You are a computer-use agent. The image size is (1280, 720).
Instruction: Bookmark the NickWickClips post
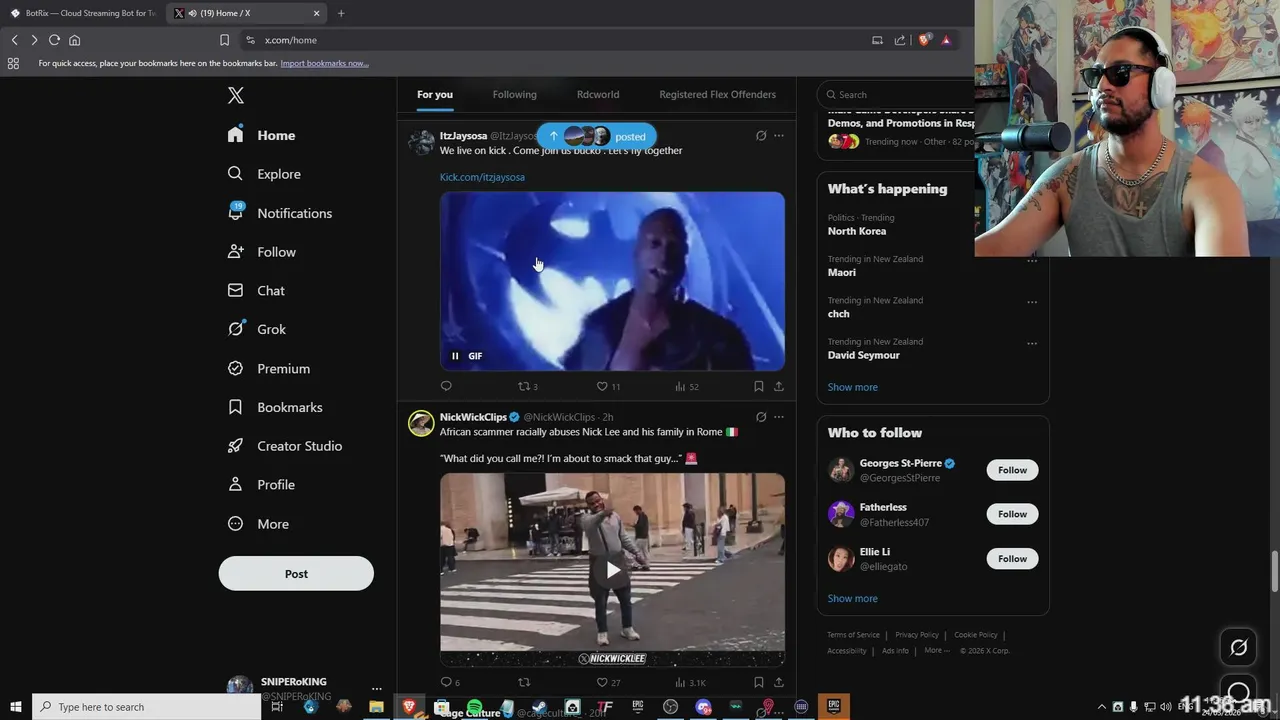[759, 682]
